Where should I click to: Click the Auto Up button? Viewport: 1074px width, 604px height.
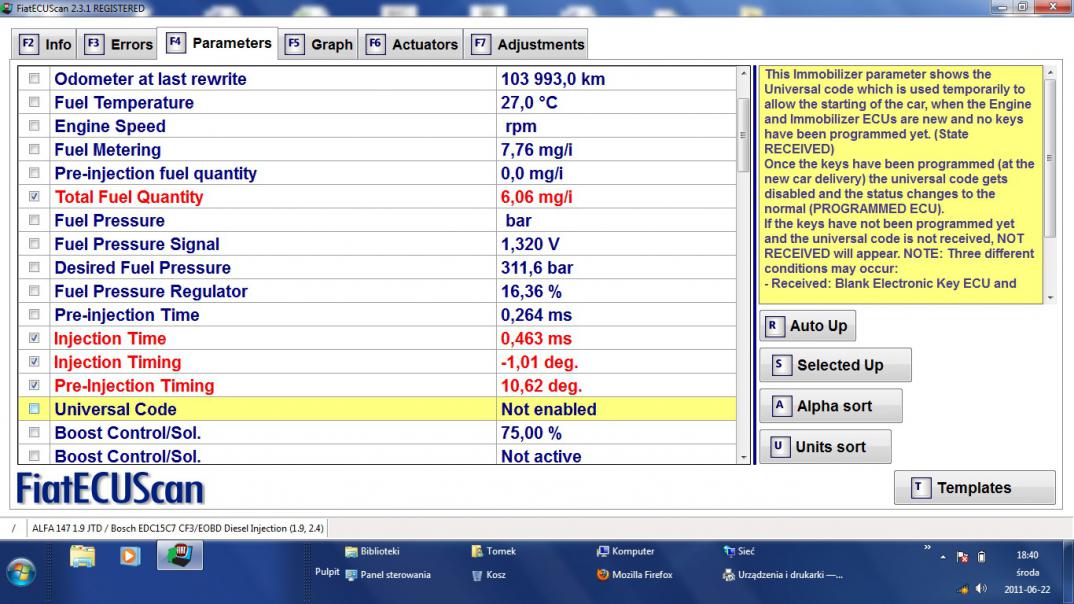click(808, 326)
